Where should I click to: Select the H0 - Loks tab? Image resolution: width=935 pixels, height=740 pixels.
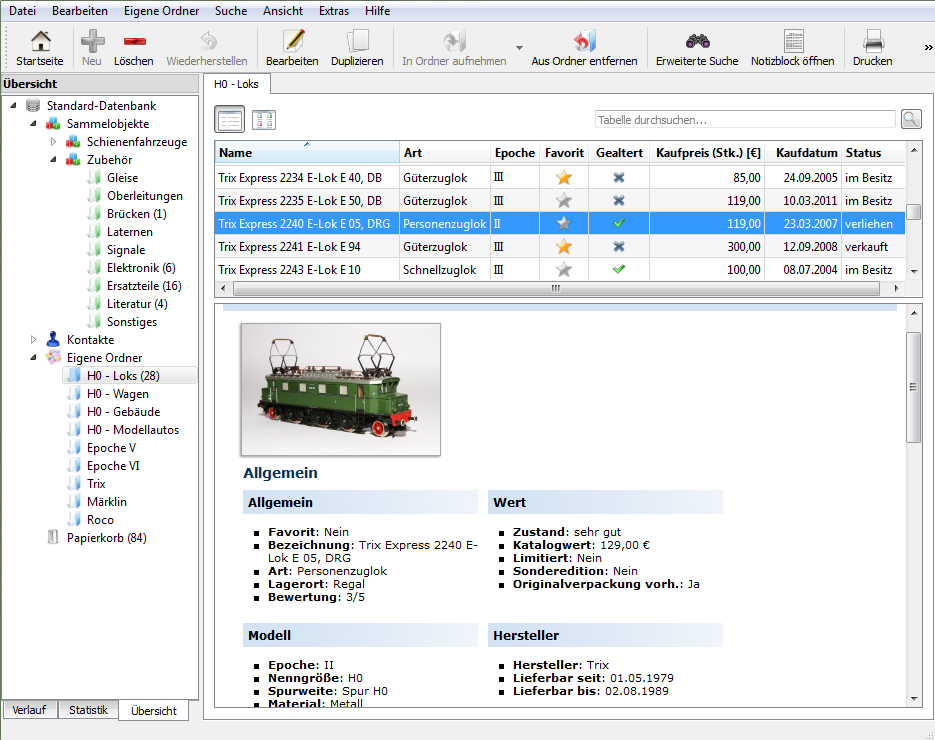(236, 84)
